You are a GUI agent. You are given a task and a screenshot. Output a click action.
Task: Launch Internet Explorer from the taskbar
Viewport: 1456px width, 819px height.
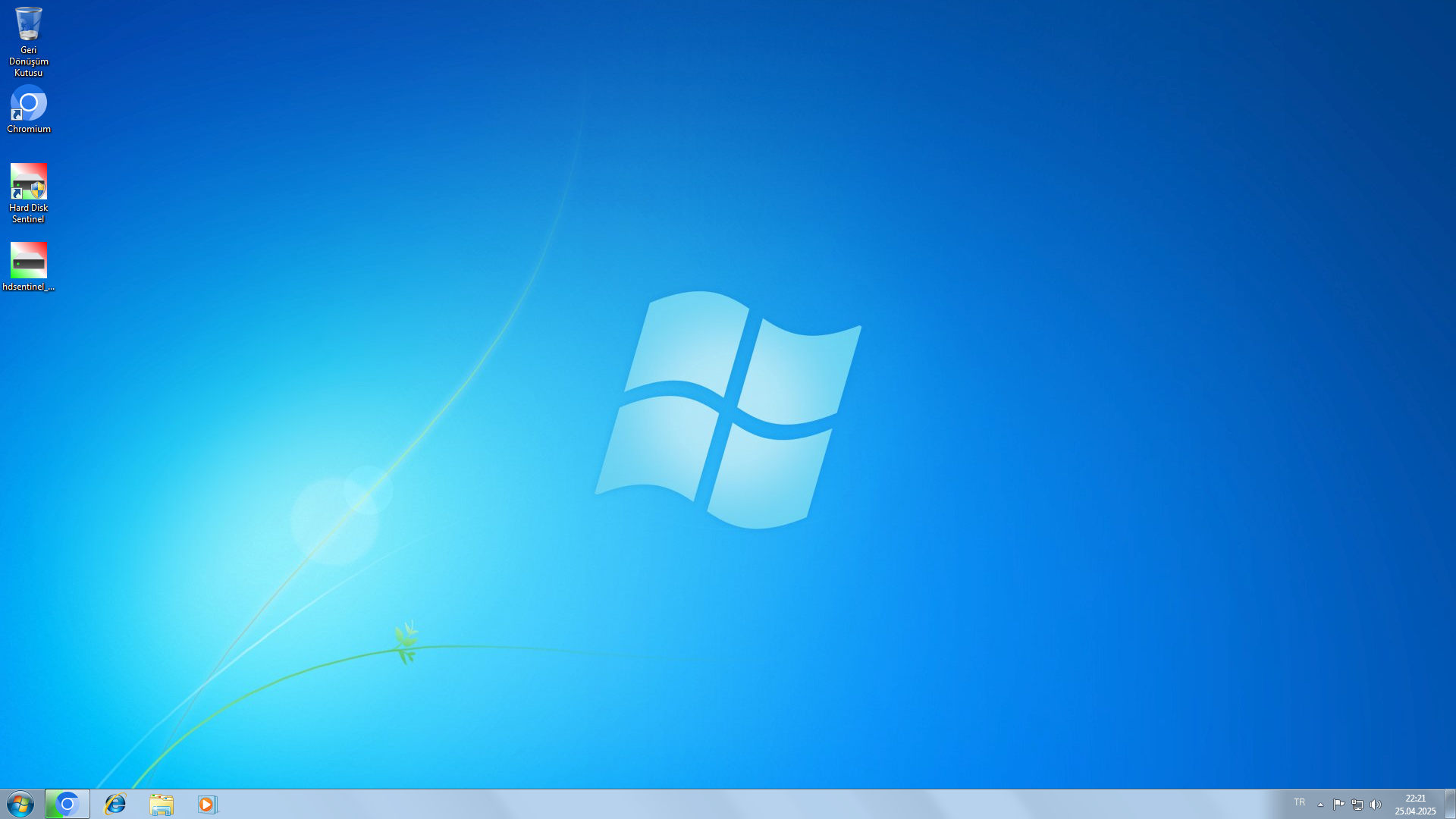pos(115,804)
